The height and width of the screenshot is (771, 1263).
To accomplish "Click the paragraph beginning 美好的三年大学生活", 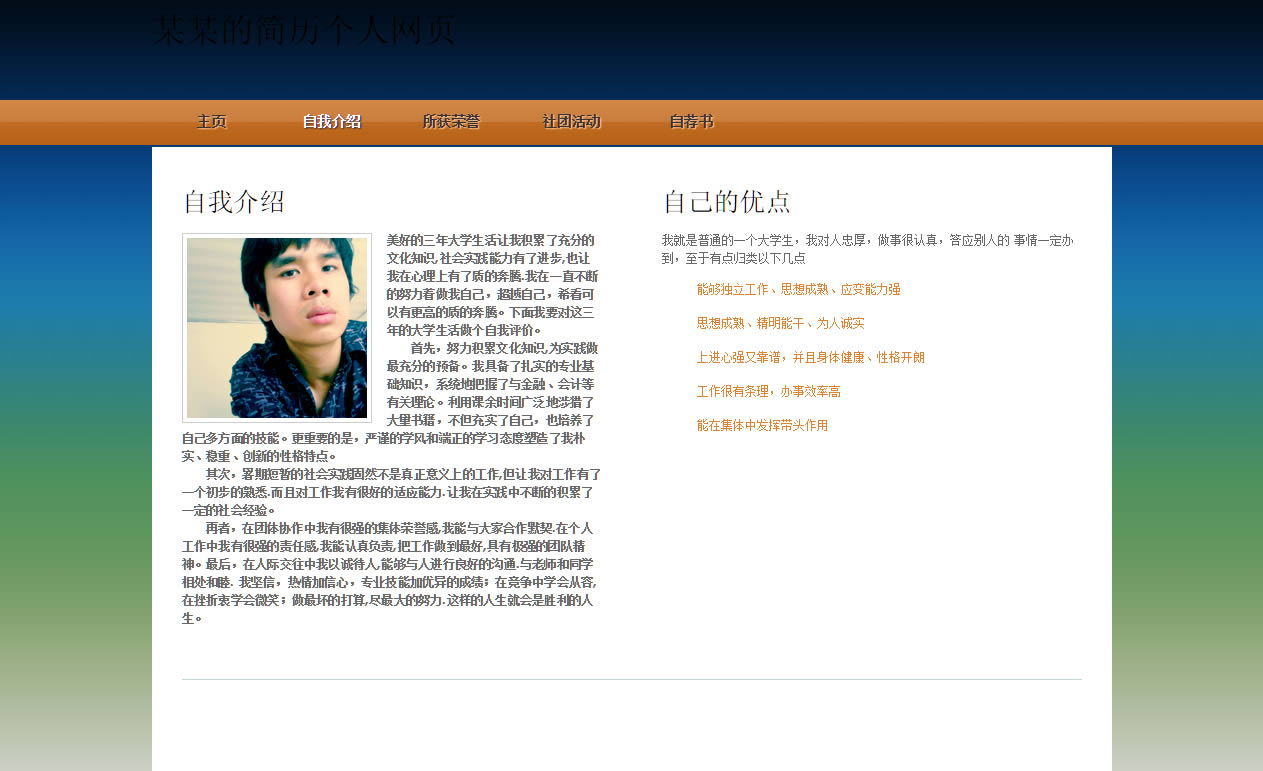I will click(x=492, y=285).
